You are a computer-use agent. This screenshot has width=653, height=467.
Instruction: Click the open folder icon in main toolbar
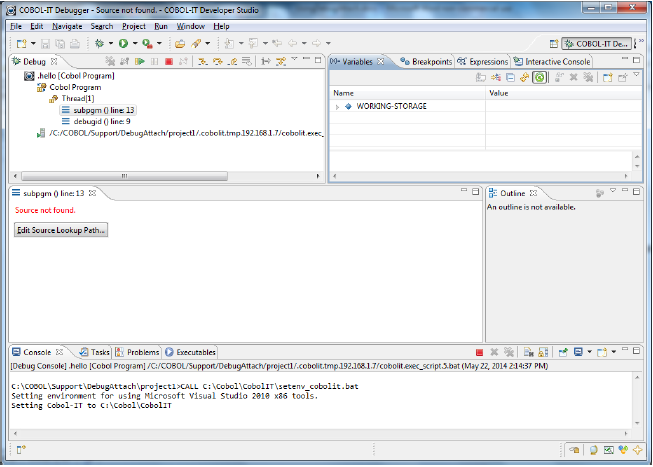(180, 43)
